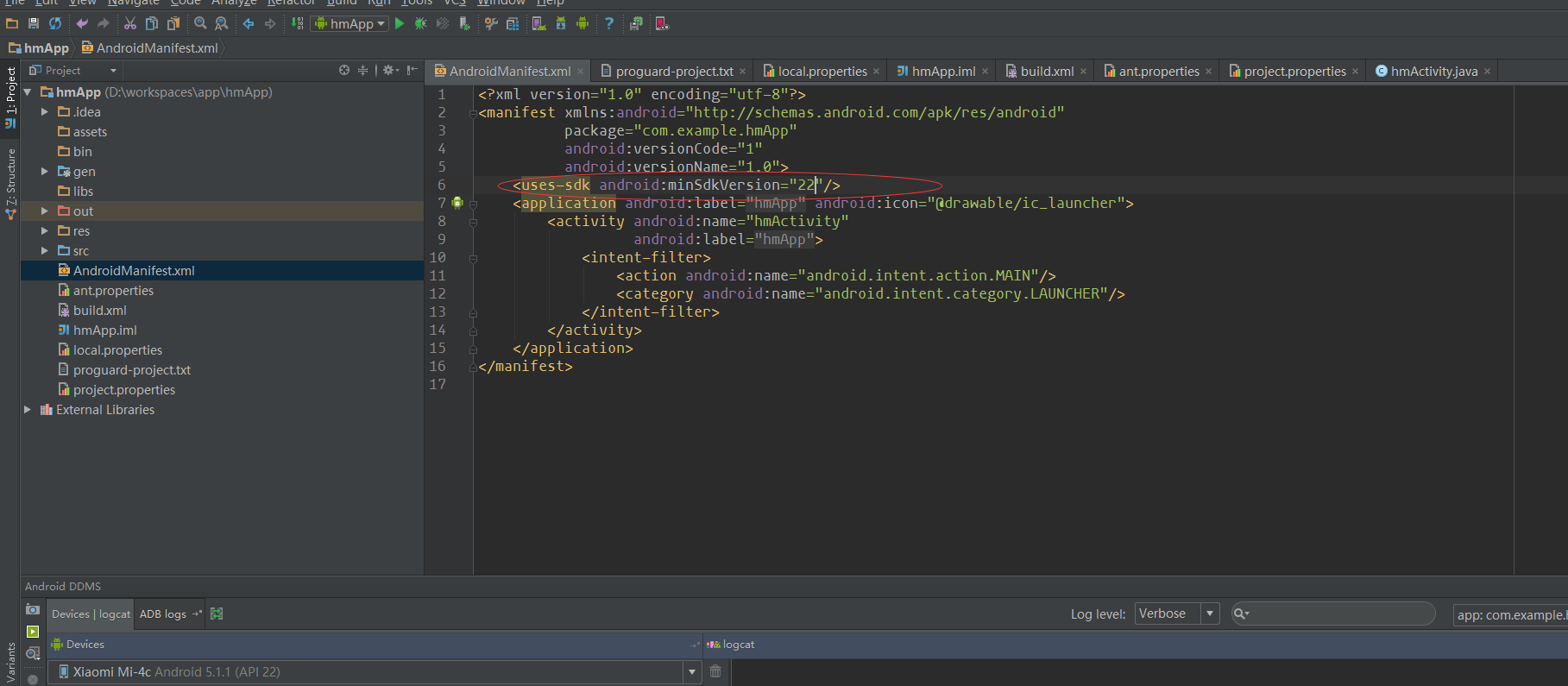The width and height of the screenshot is (1568, 686).
Task: Open Project Structure toolbar icon
Action: 513,23
